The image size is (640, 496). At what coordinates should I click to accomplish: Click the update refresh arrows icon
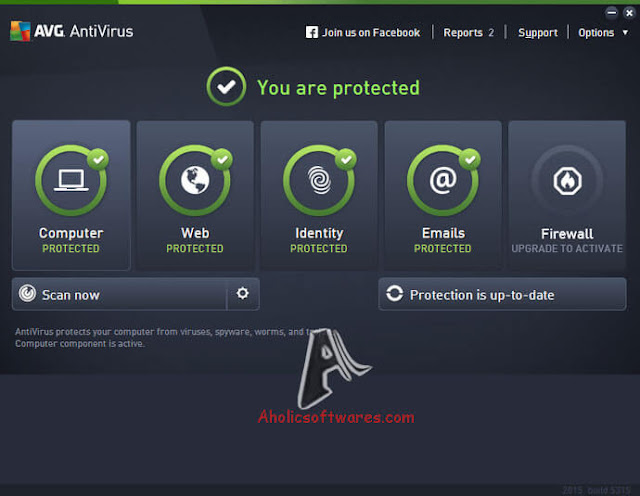(x=395, y=294)
